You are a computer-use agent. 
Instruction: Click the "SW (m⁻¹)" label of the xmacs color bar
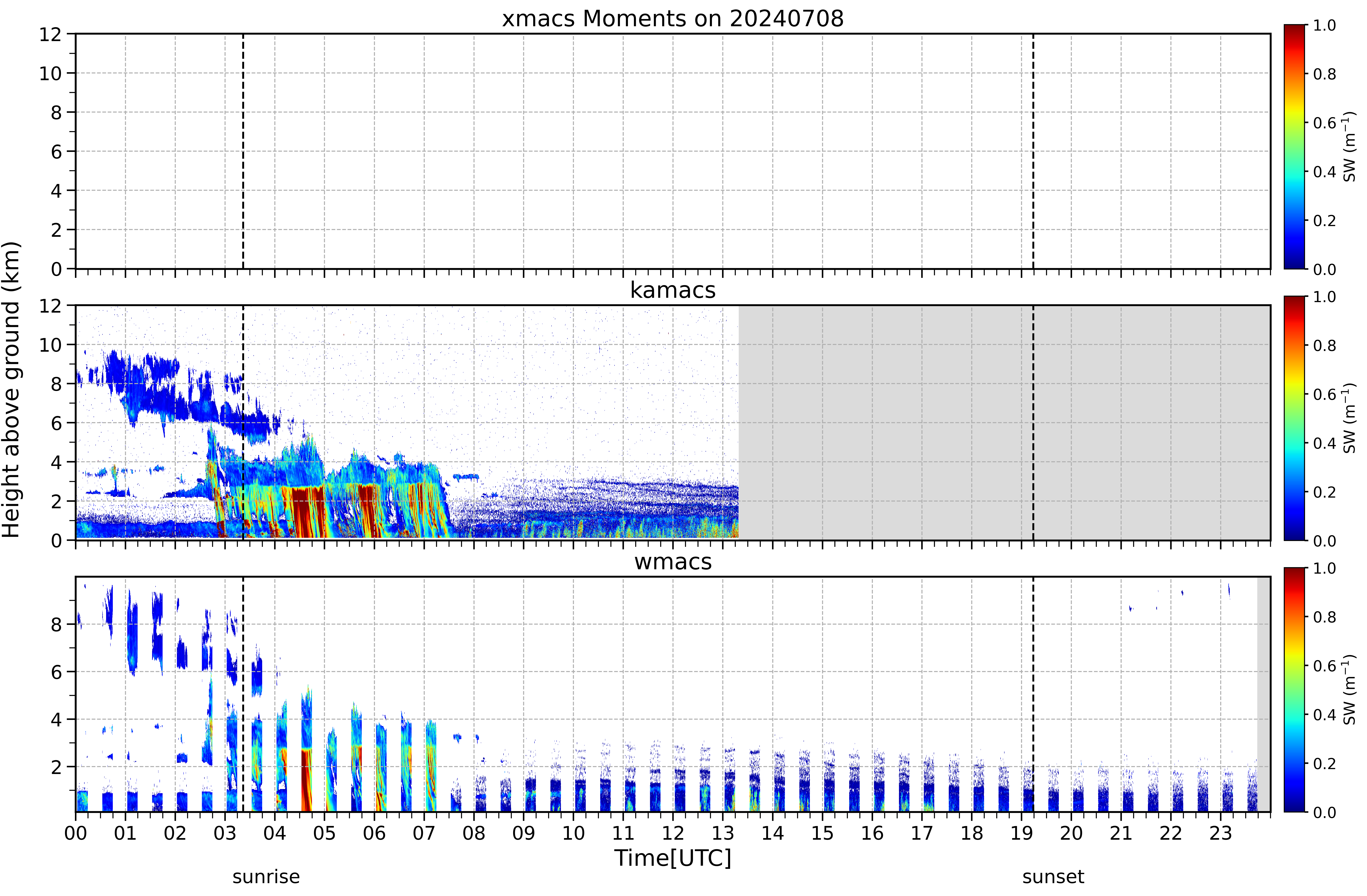[x=1349, y=146]
